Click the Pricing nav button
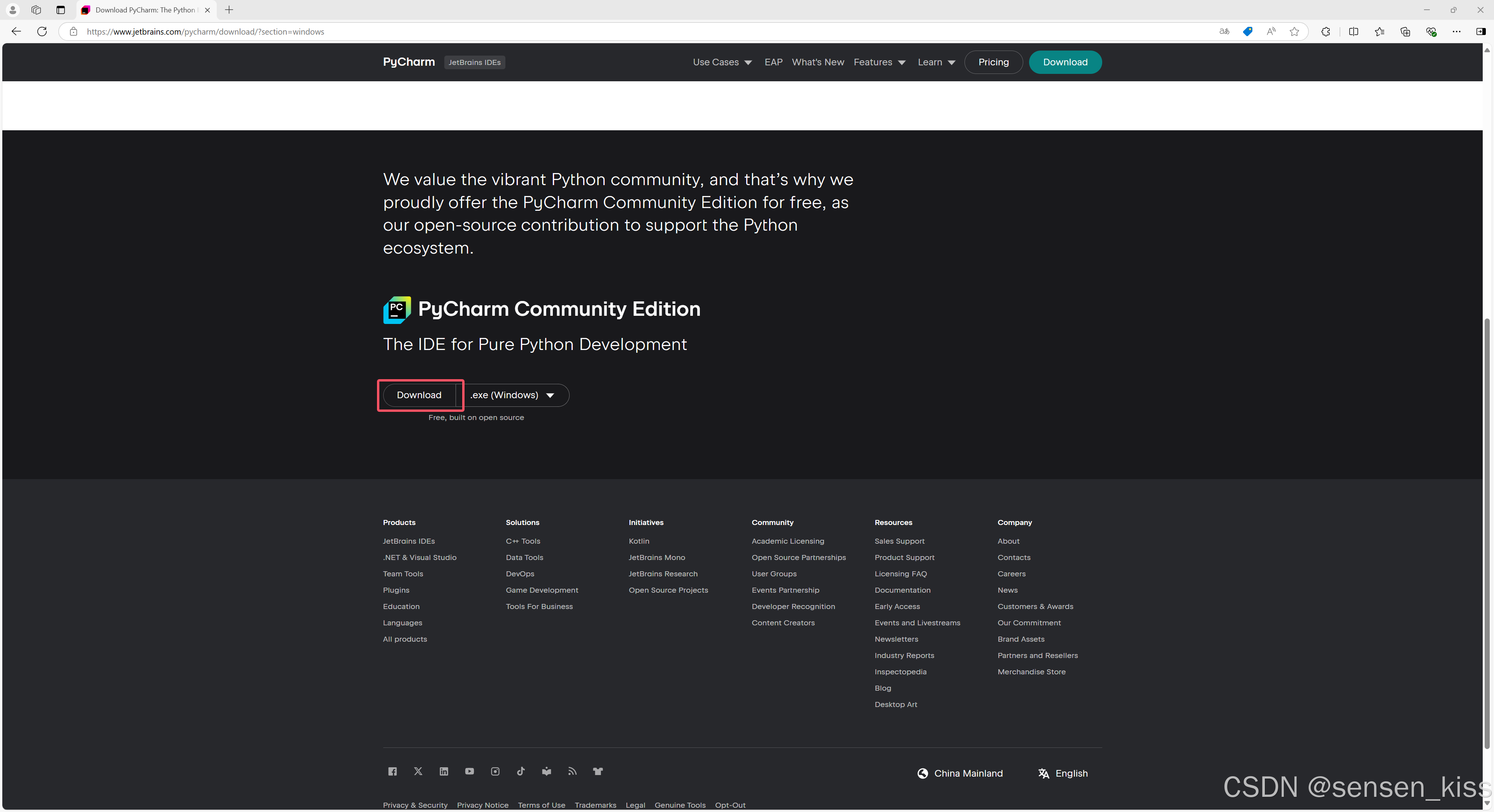1494x812 pixels. click(993, 62)
